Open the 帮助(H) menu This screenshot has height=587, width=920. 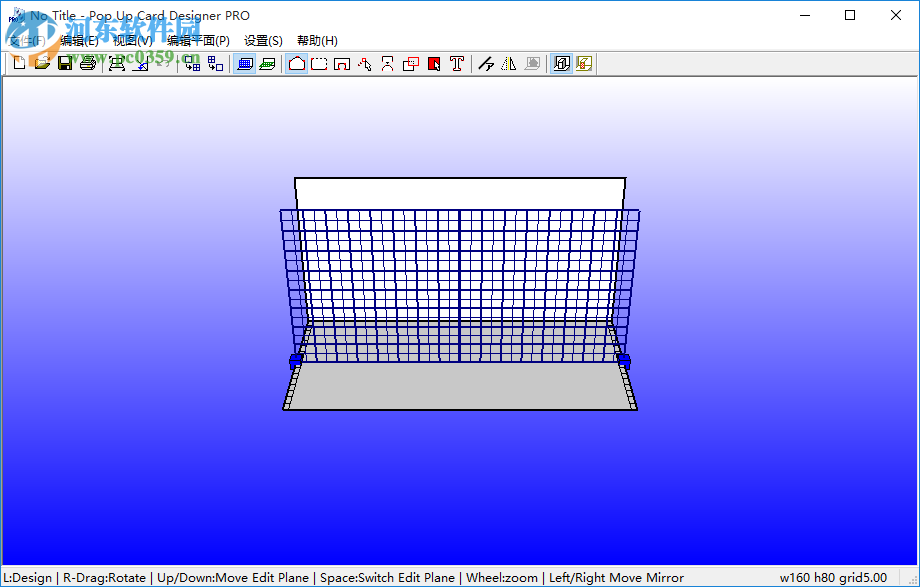[x=317, y=41]
